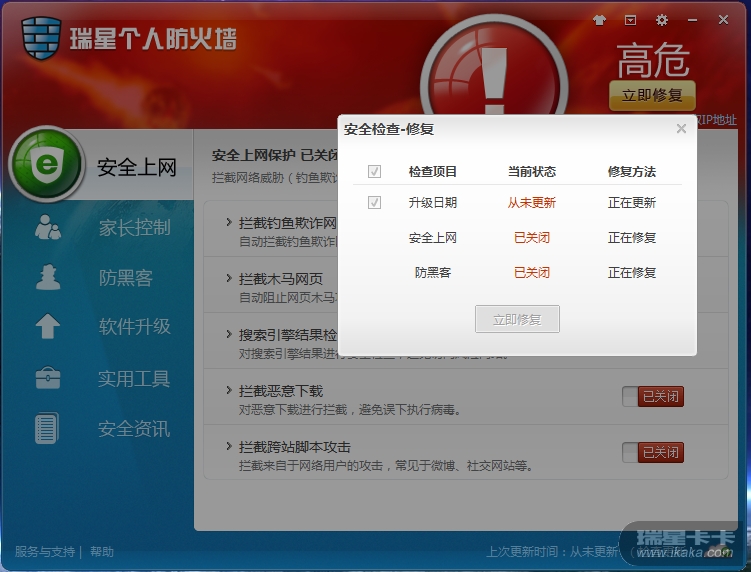Click the green 安全上网 shield icon
Image resolution: width=751 pixels, height=572 pixels.
[46, 164]
